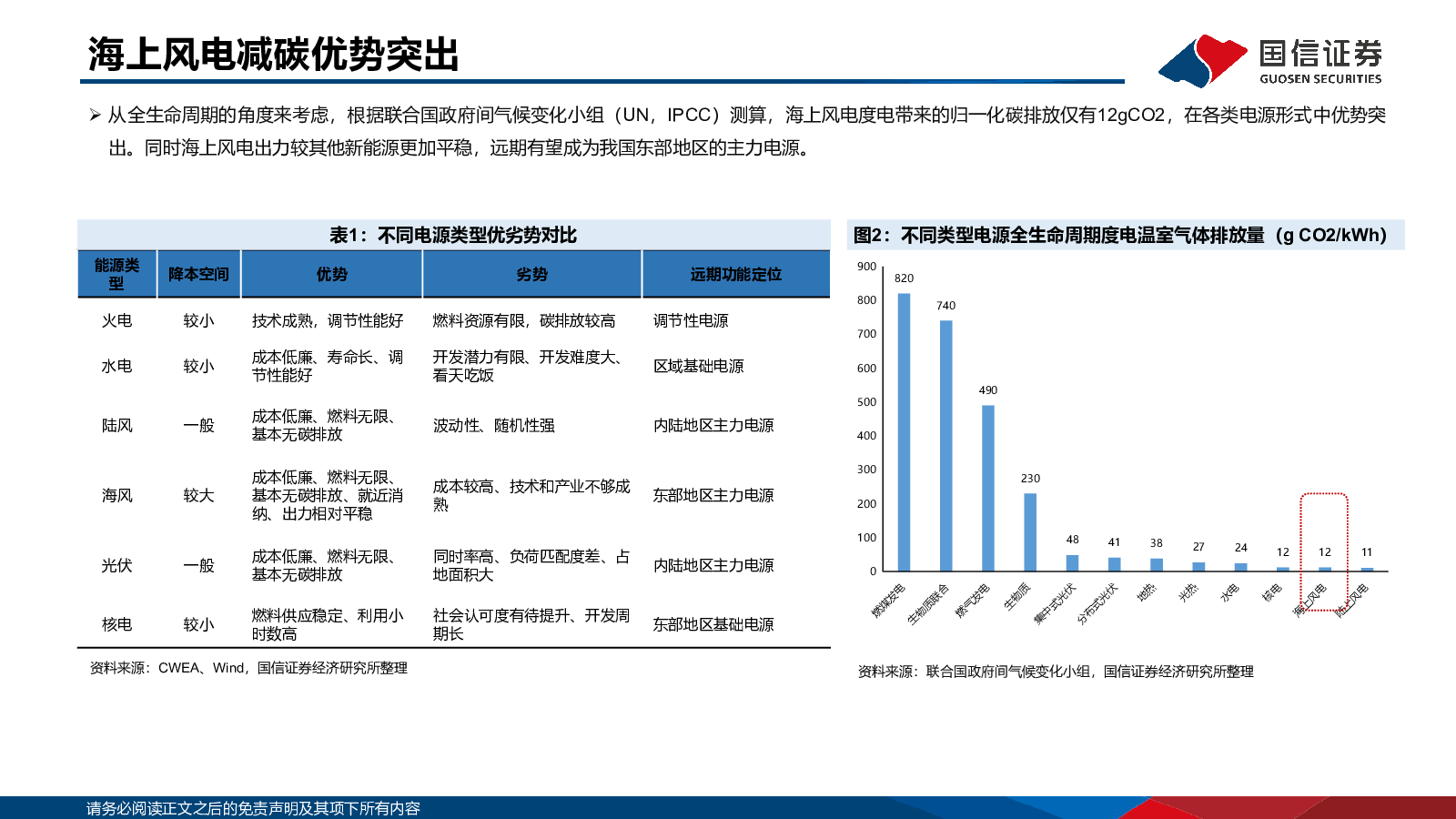
Task: Click the 劣势 column header
Action: 532,274
